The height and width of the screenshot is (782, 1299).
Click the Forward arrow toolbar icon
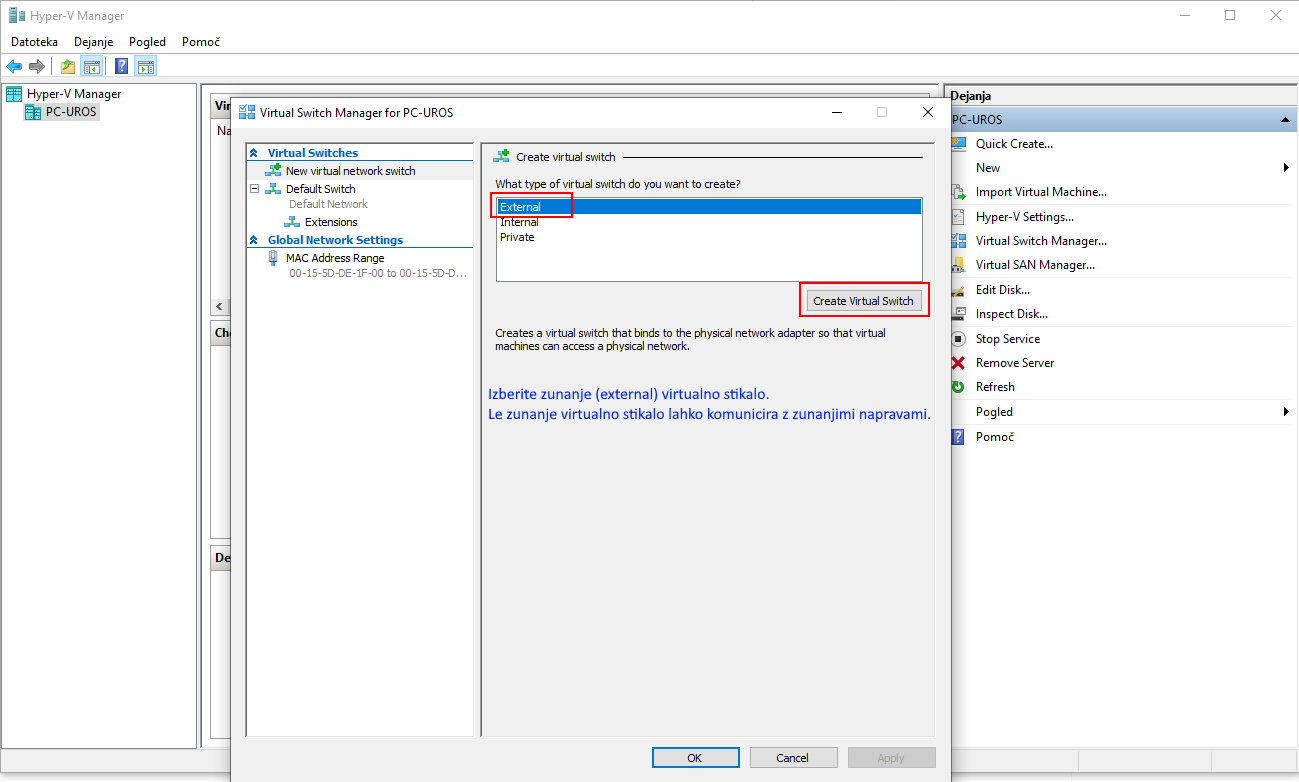point(37,67)
